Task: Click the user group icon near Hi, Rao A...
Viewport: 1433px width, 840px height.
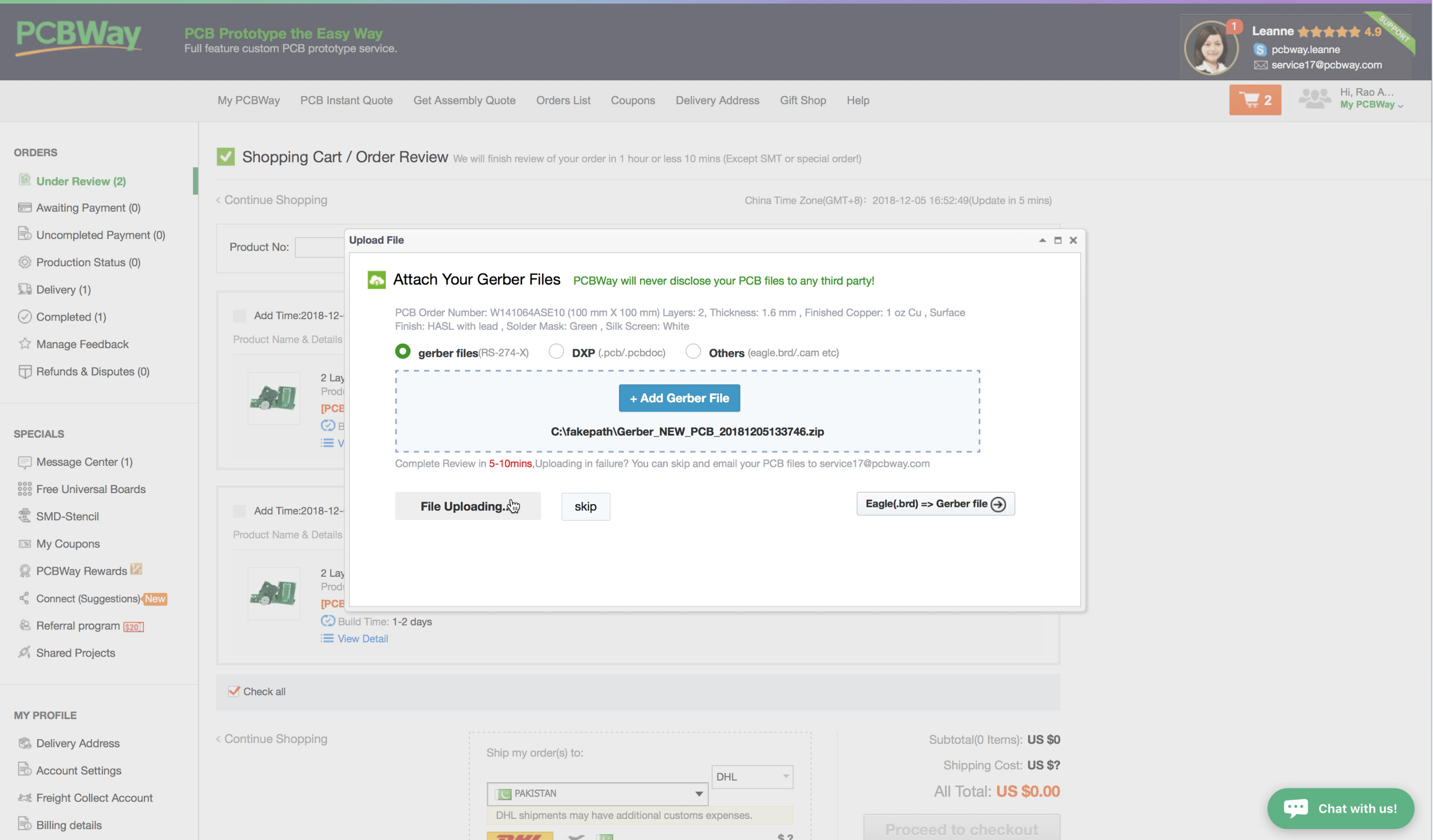Action: 1314,98
